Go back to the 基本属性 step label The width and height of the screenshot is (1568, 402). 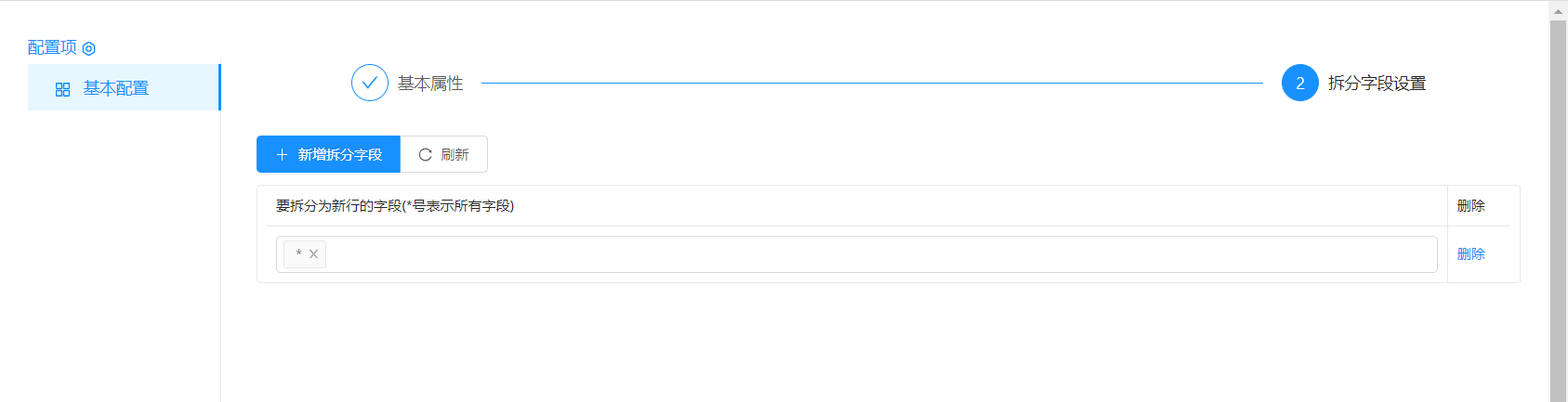click(430, 84)
